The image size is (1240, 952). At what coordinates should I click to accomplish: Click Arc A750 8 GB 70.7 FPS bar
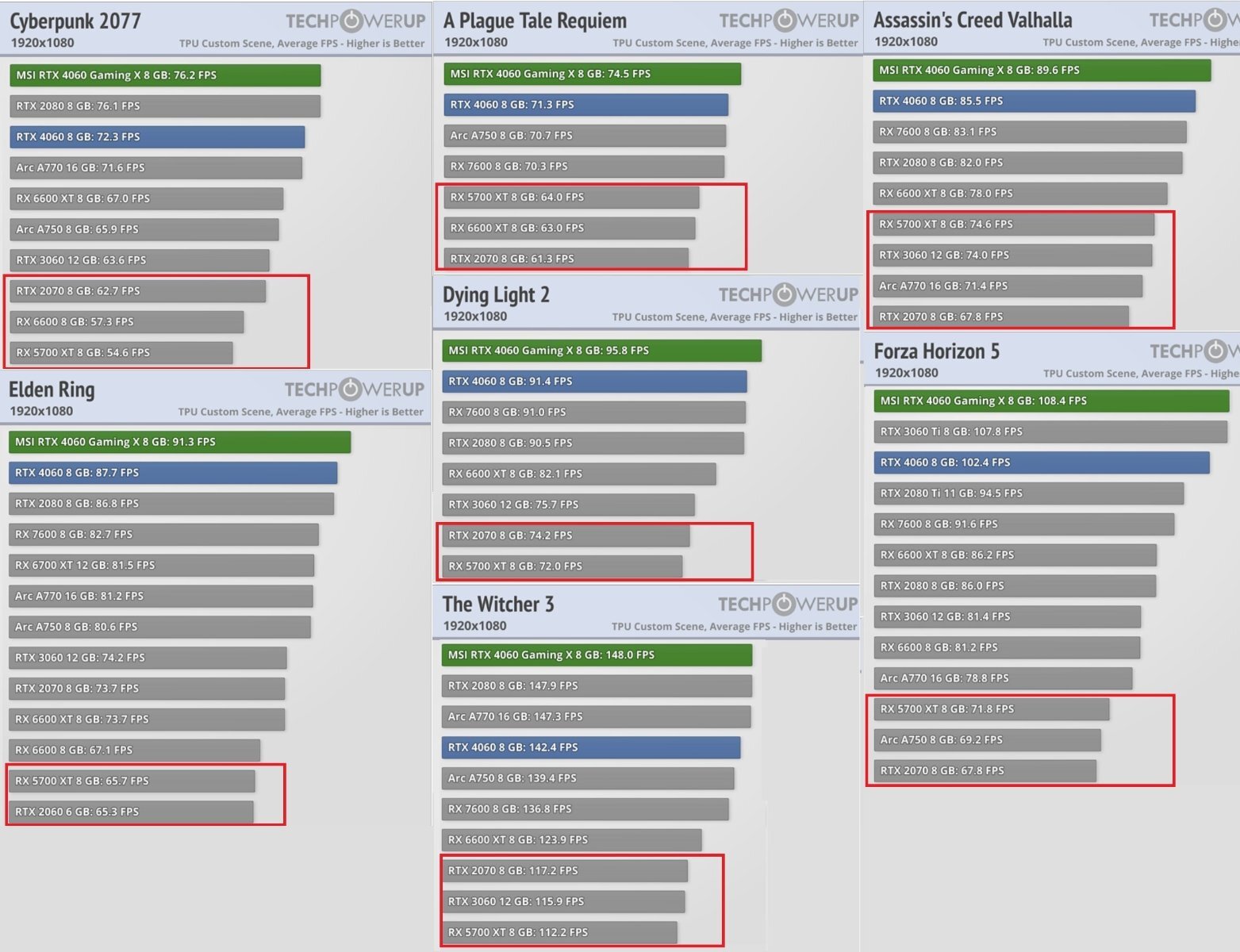pos(585,136)
